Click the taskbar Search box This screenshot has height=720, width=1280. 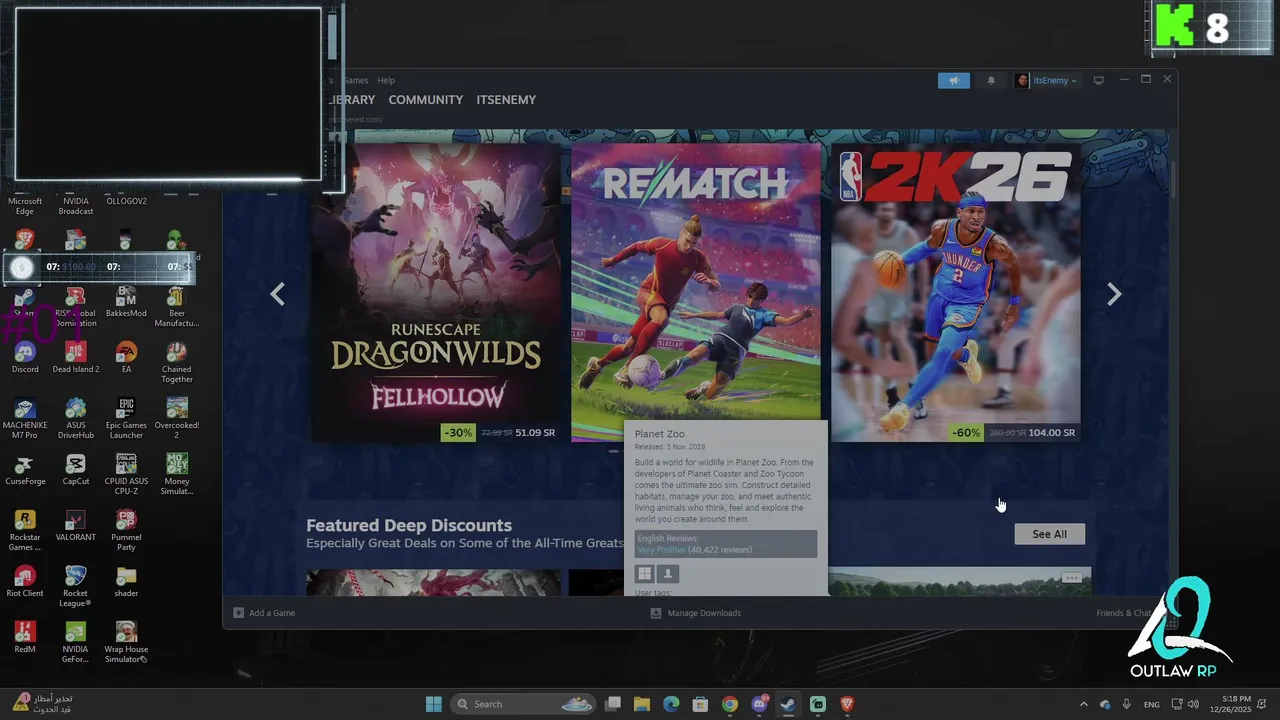coord(525,704)
